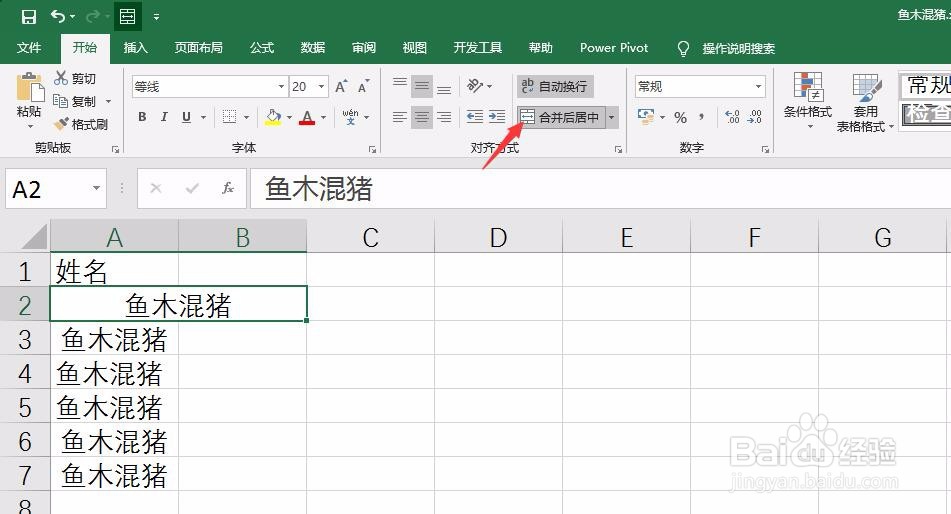951x514 pixels.
Task: Switch to the 插入 tab
Action: [x=135, y=48]
